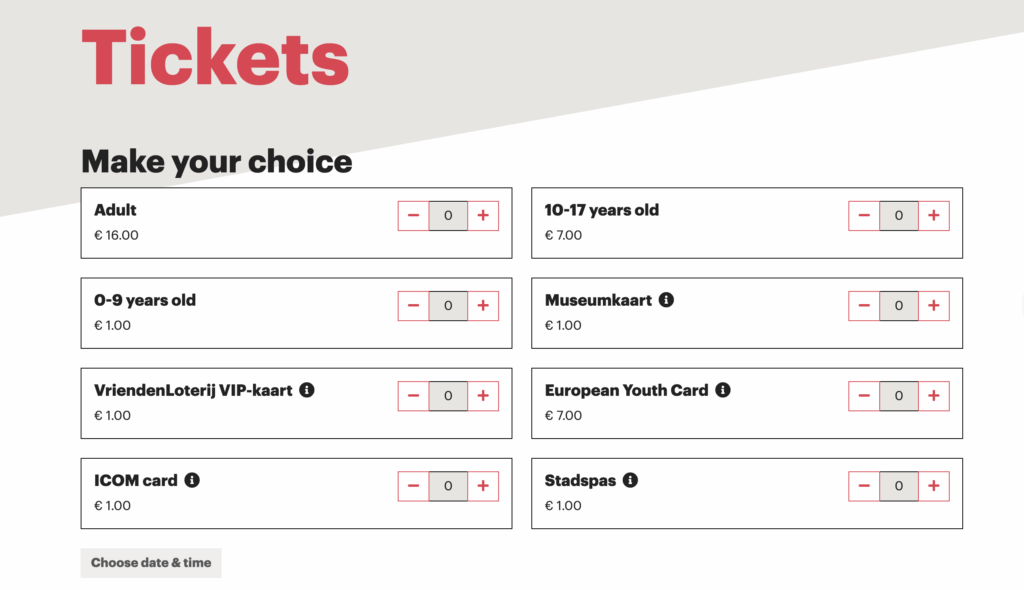Click the Choose date & time button
Viewport: 1024px width, 590px height.
tap(150, 562)
